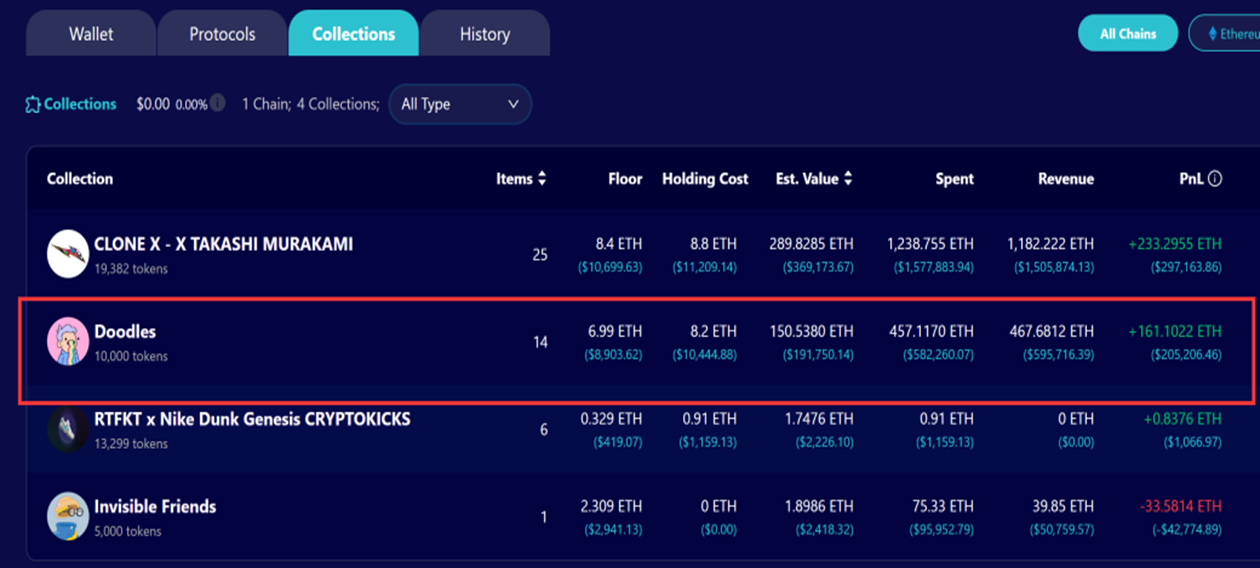This screenshot has height=568, width=1260.
Task: Click the Items count 25
Action: pos(540,255)
